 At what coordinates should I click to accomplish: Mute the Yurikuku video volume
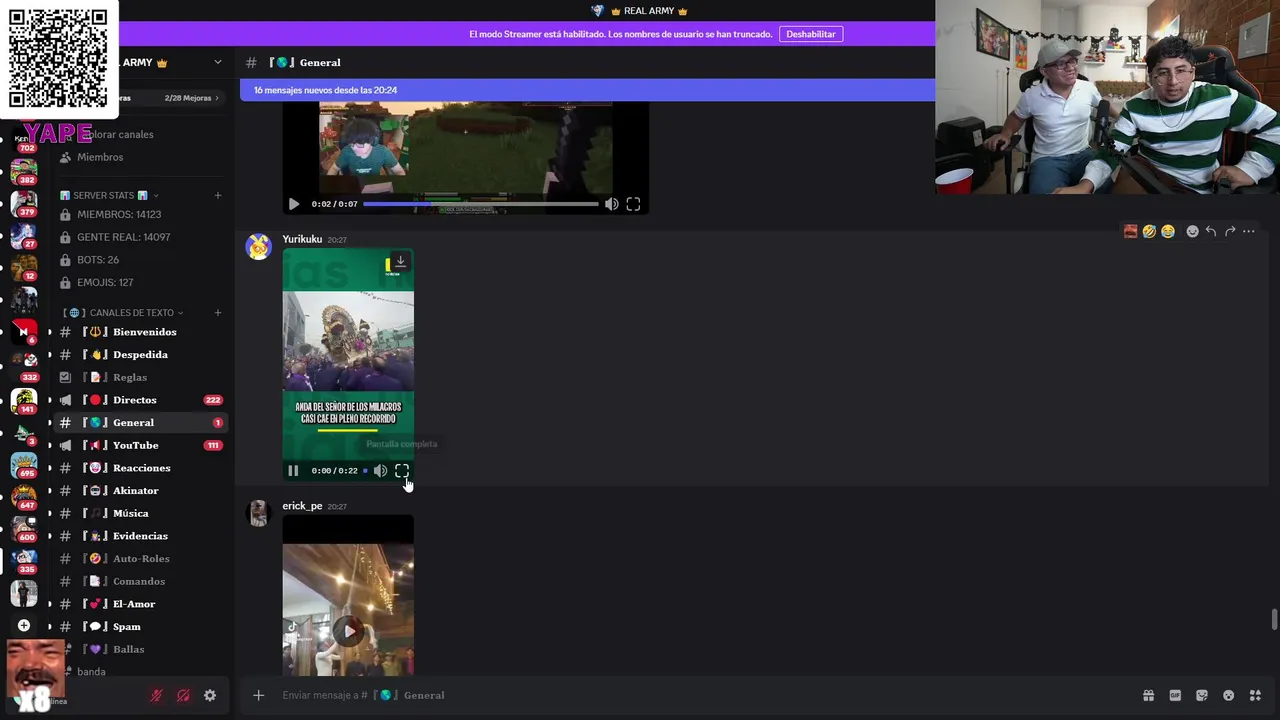click(x=380, y=470)
